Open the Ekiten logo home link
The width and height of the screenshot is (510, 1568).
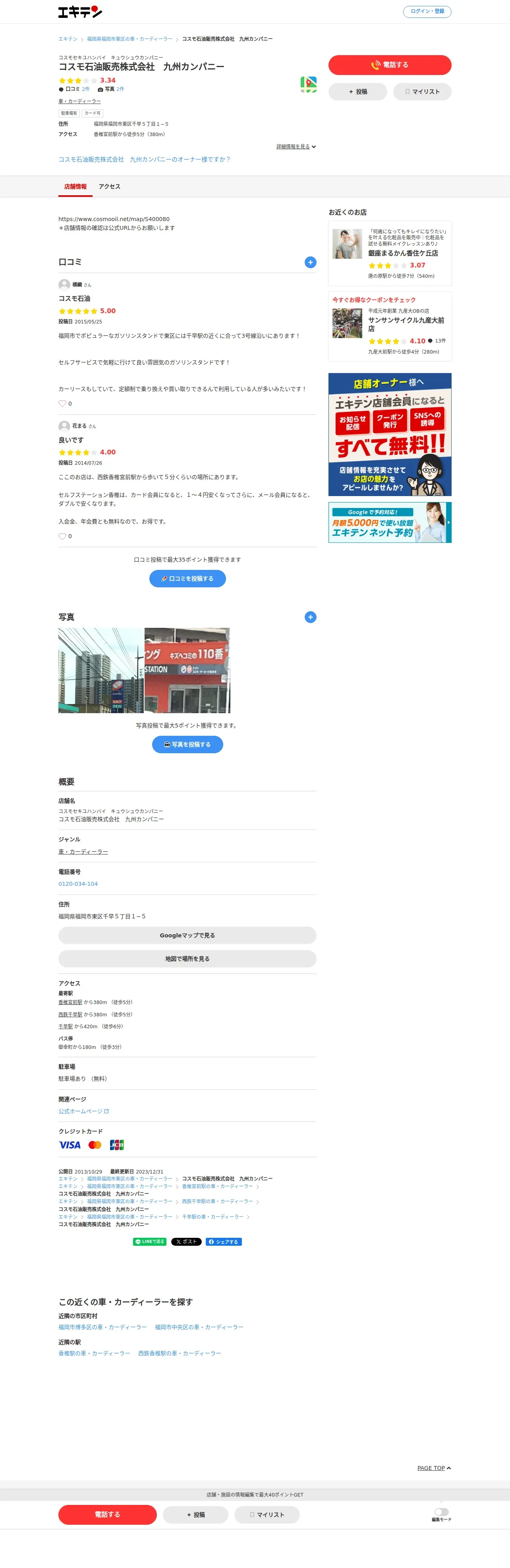point(80,12)
